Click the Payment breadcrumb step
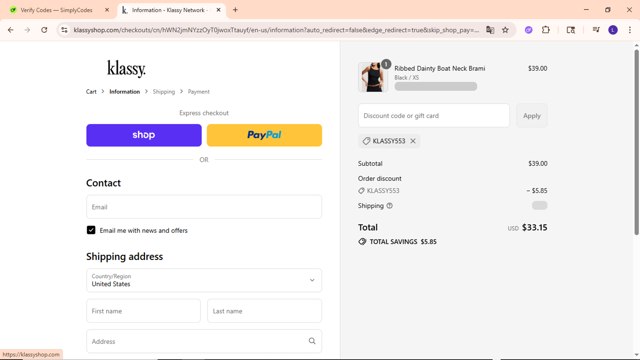640x360 pixels. [199, 91]
